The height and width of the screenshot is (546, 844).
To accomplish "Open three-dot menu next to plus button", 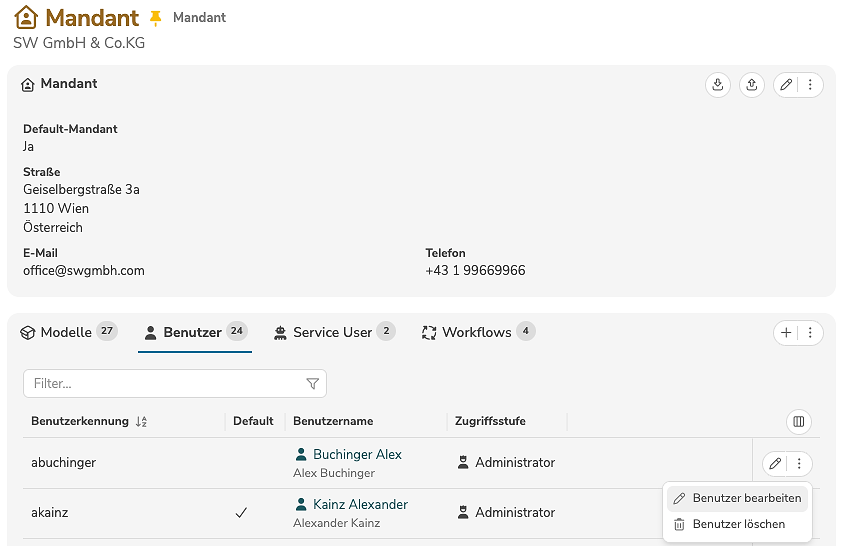I will click(810, 333).
